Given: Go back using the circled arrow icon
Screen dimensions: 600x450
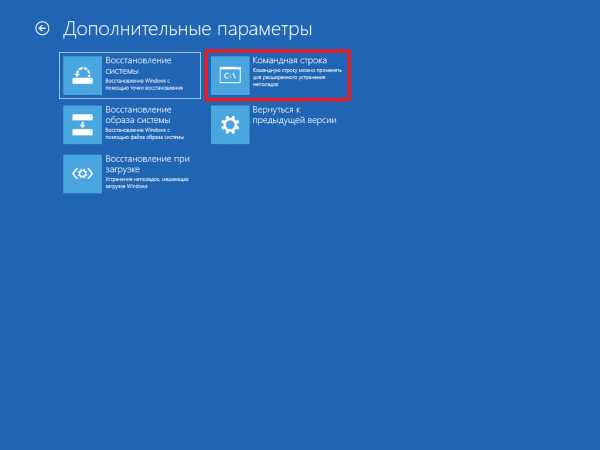Looking at the screenshot, I should coord(42,28).
